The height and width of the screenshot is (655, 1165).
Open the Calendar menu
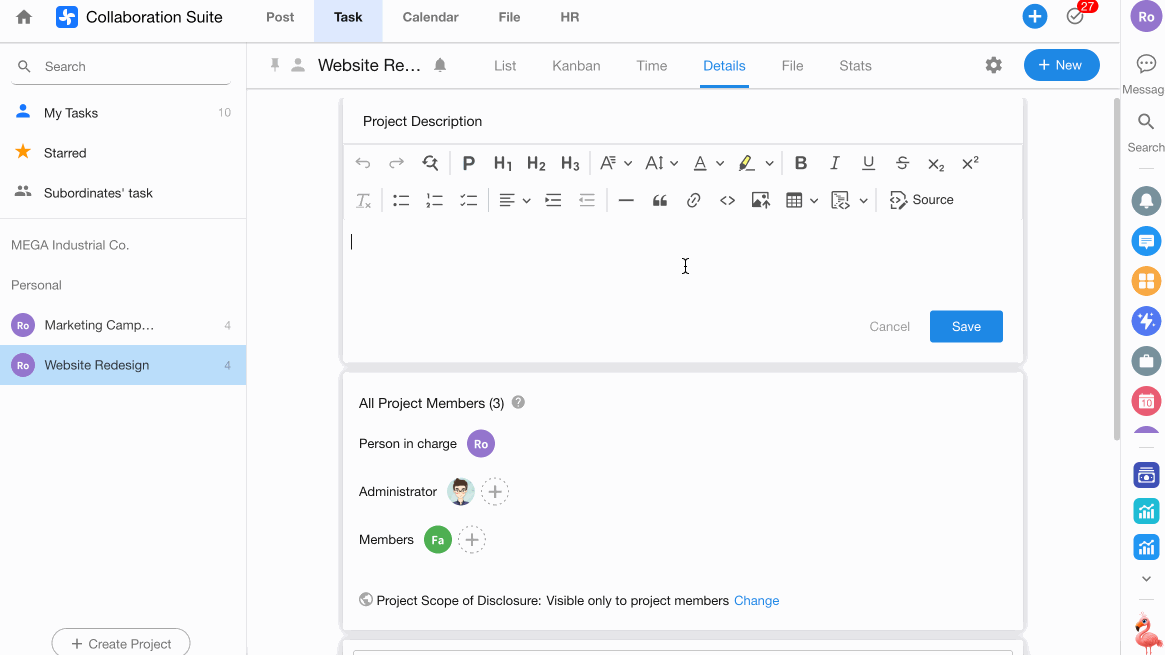coord(430,17)
